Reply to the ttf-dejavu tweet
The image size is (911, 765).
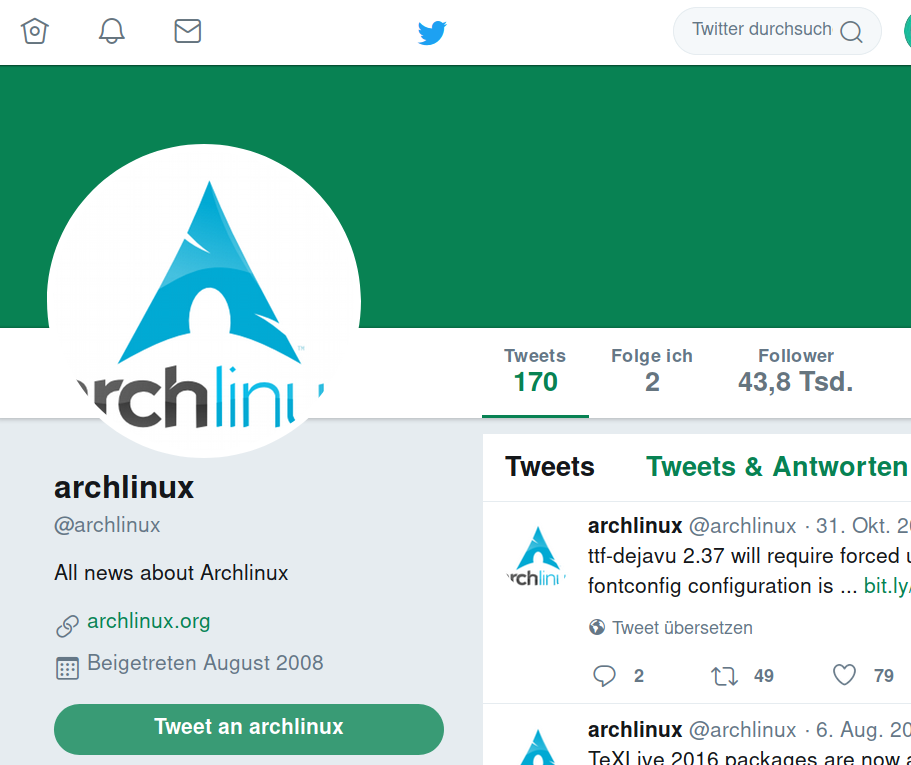[604, 676]
